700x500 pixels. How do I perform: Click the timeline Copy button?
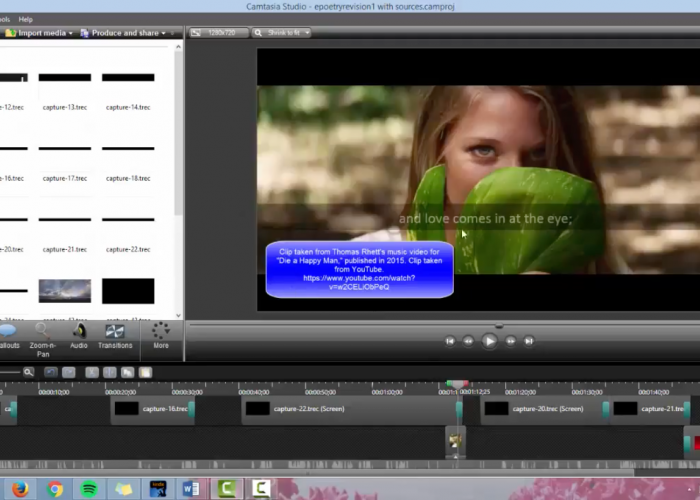[x=128, y=372]
